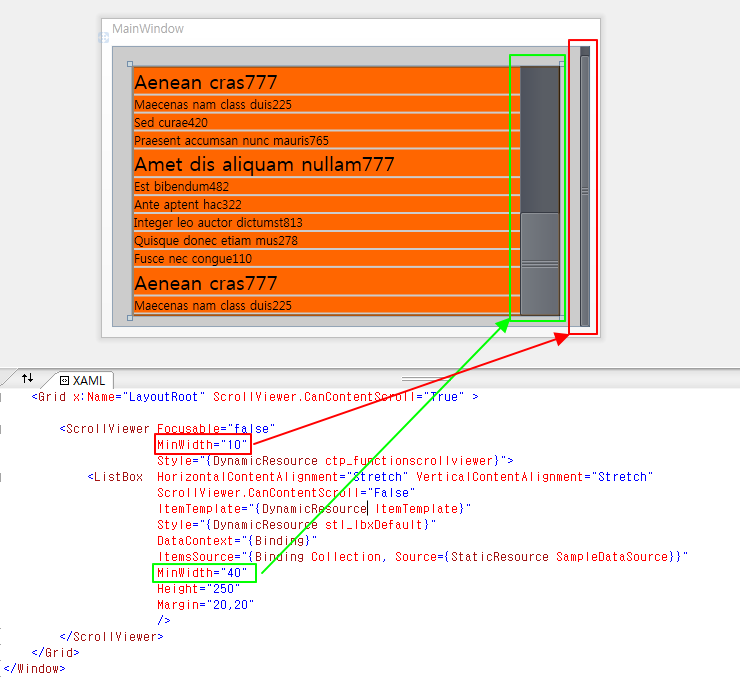Viewport: 740px width, 688px height.
Task: Click the MinWidth="40" attribute
Action: 202,573
